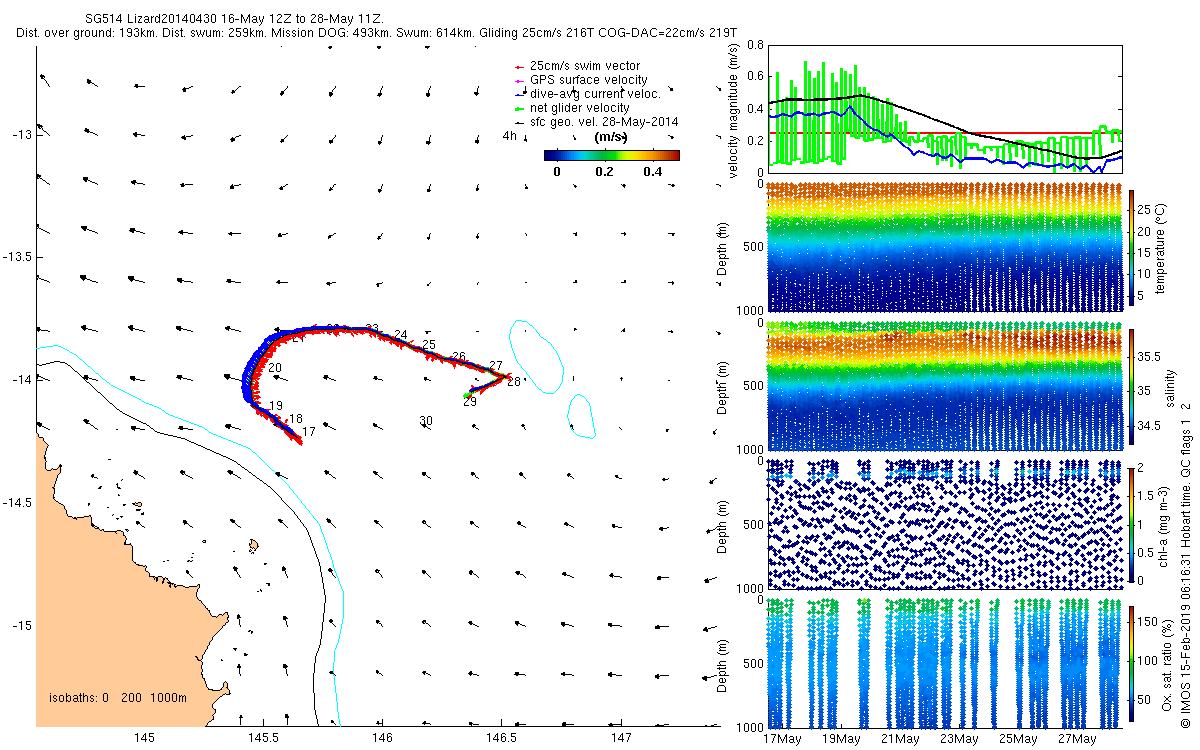Image resolution: width=1200 pixels, height=750 pixels.
Task: Click velocity axis tick '0.8'
Action: 755,45
